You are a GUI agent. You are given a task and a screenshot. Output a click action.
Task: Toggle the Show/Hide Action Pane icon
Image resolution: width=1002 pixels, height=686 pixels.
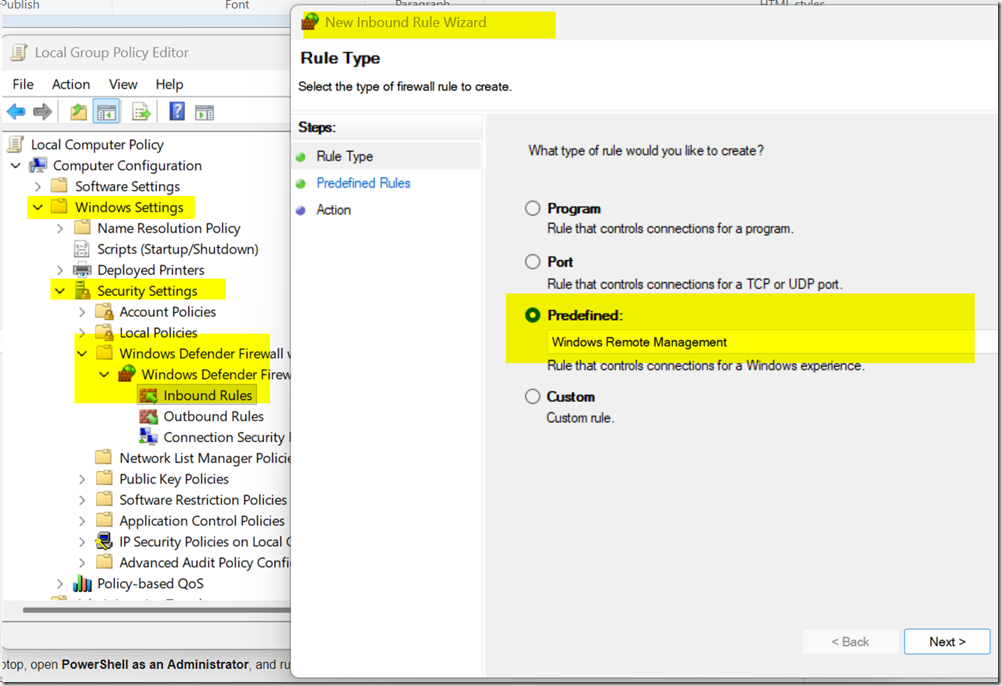(x=204, y=112)
